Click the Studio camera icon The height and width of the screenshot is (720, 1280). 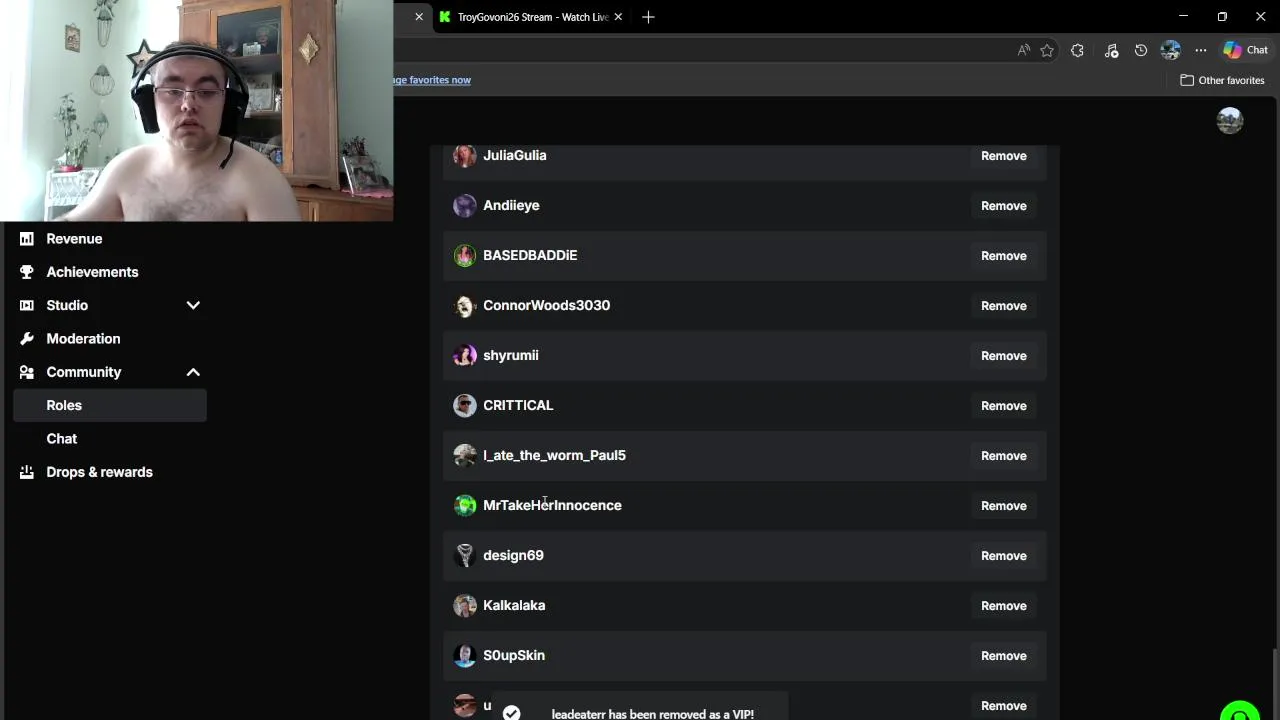point(27,305)
